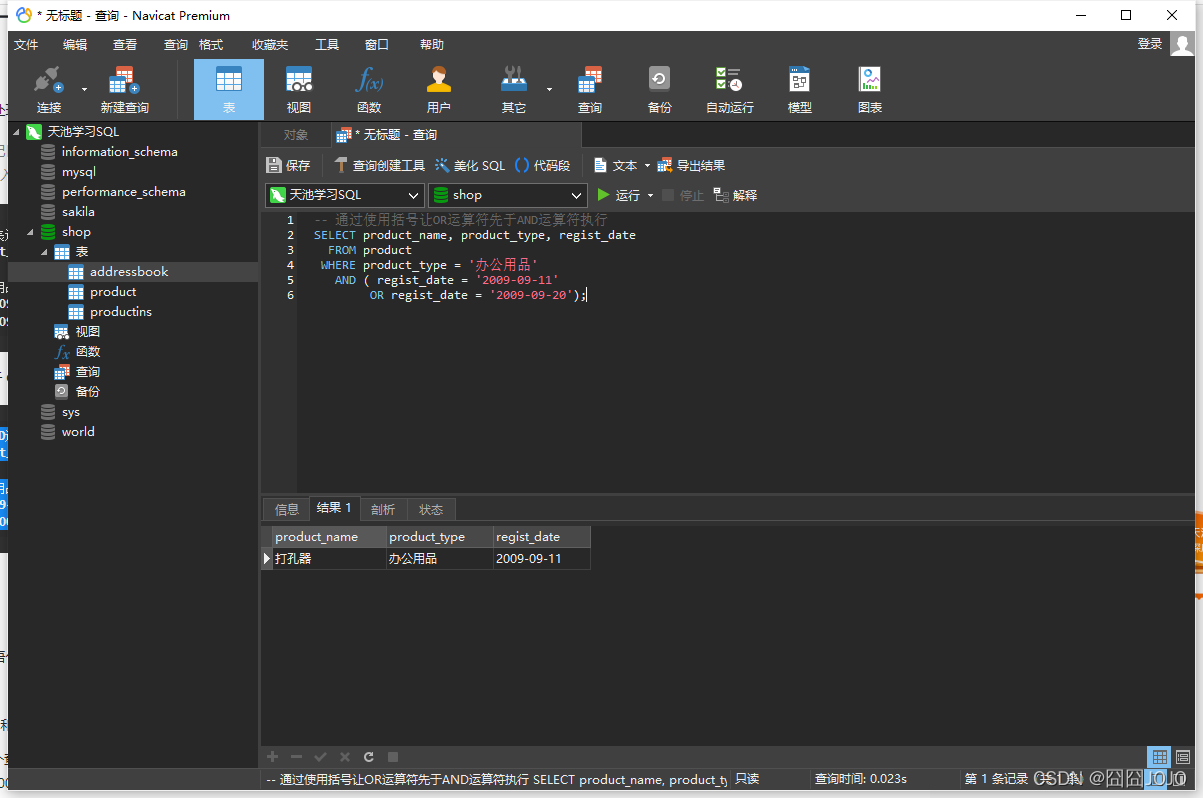Click the product_name column header

tap(329, 537)
